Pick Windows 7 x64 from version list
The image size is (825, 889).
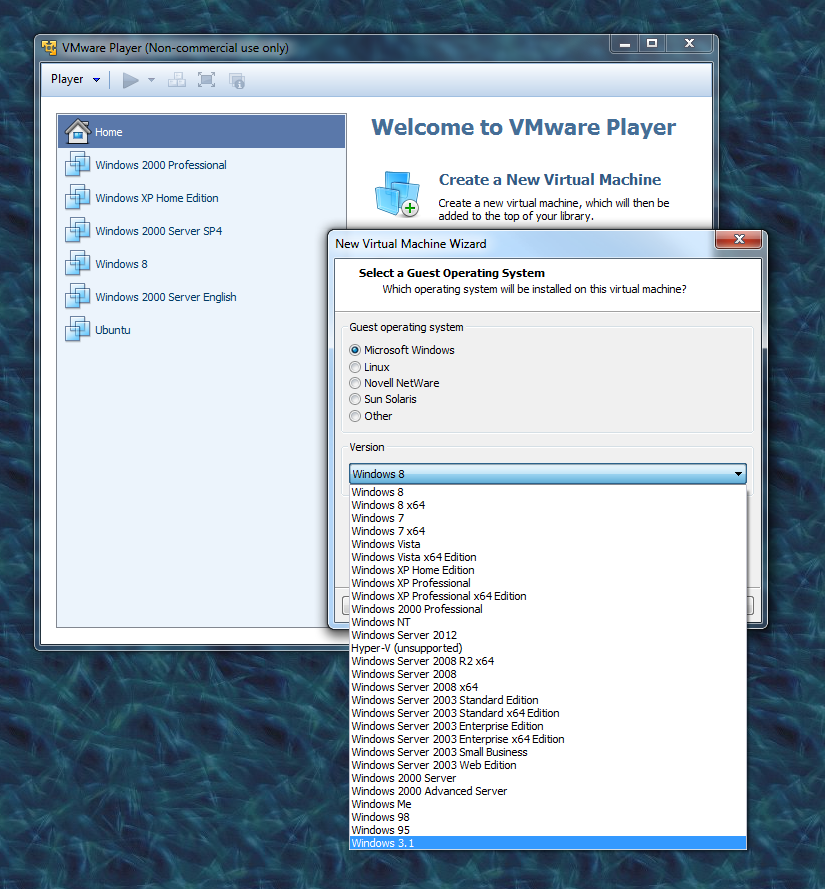(388, 531)
